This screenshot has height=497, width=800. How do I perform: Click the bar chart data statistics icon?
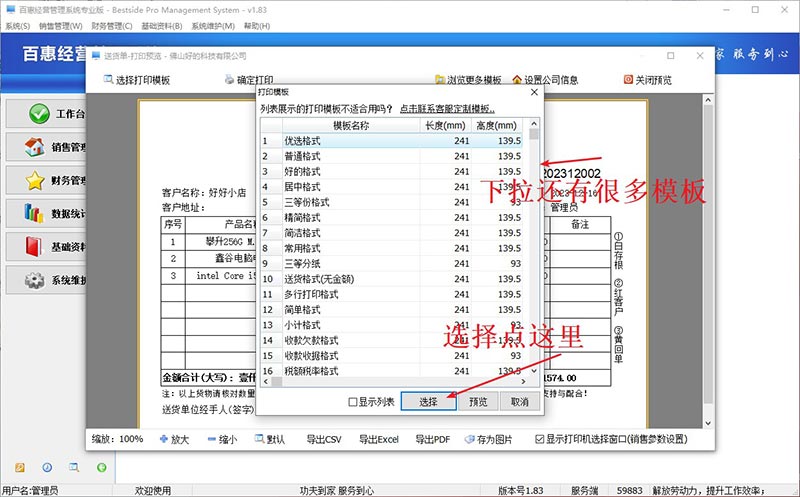coord(34,213)
